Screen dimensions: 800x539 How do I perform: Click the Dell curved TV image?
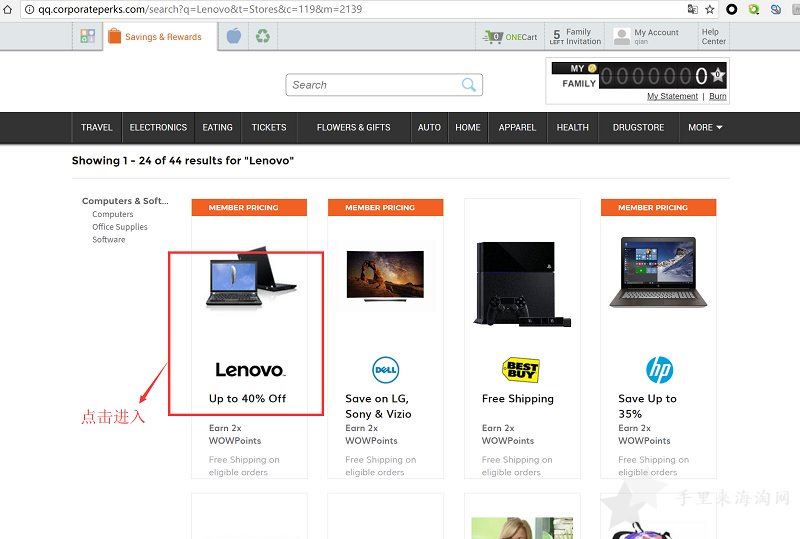click(385, 276)
